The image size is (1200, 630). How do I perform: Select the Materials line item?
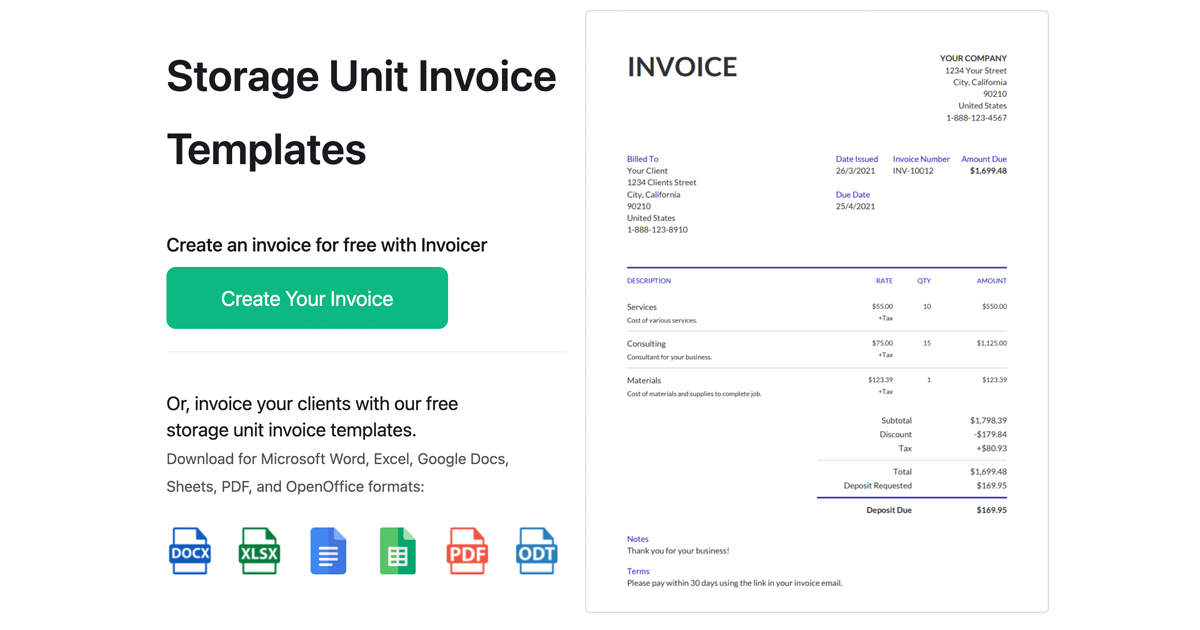(817, 386)
